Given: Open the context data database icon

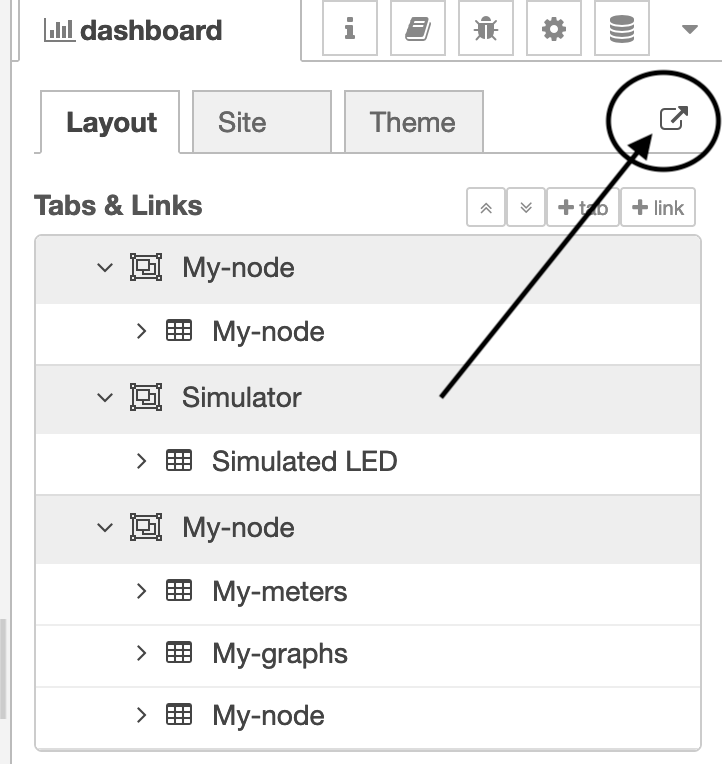Looking at the screenshot, I should click(x=622, y=28).
